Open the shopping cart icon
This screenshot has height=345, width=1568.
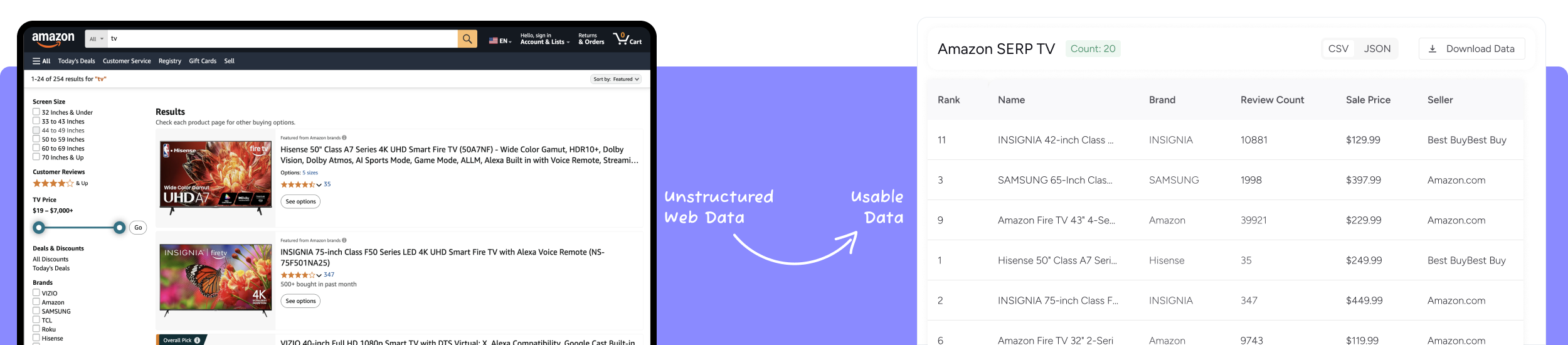pos(622,39)
